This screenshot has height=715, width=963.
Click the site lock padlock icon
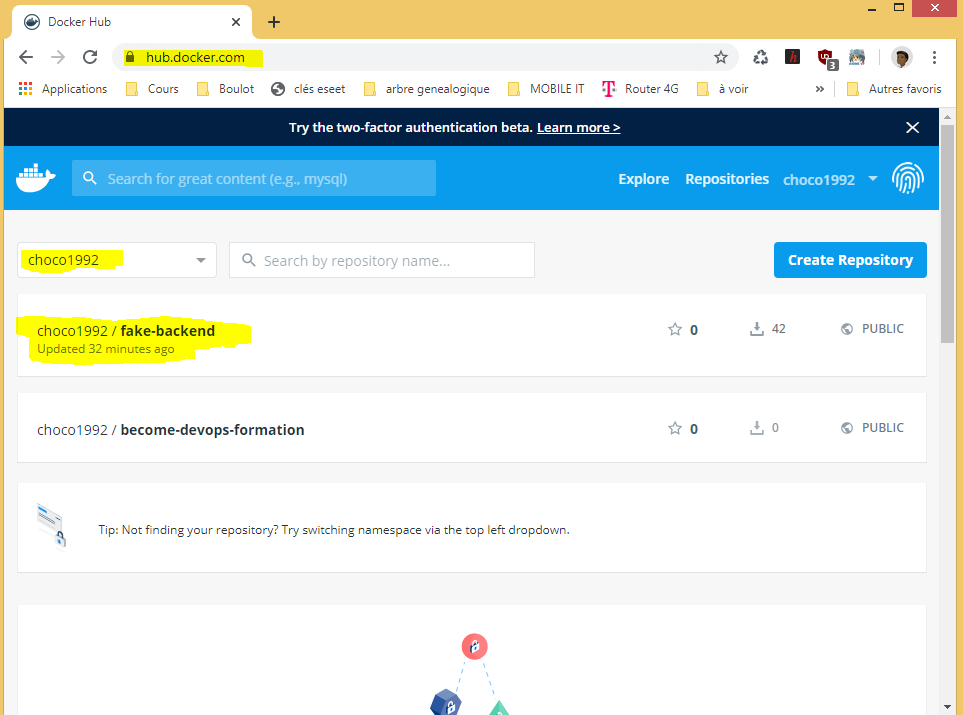pos(130,57)
